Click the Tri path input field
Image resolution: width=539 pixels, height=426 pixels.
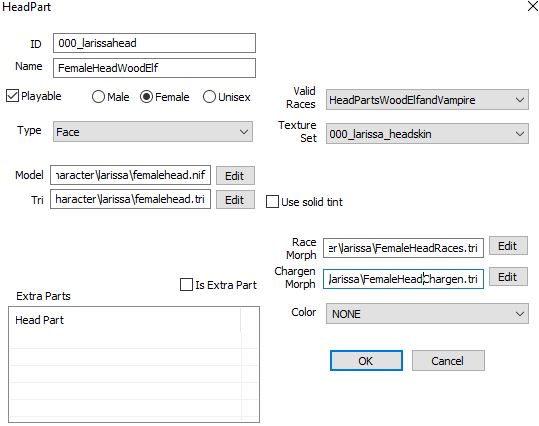click(x=130, y=199)
